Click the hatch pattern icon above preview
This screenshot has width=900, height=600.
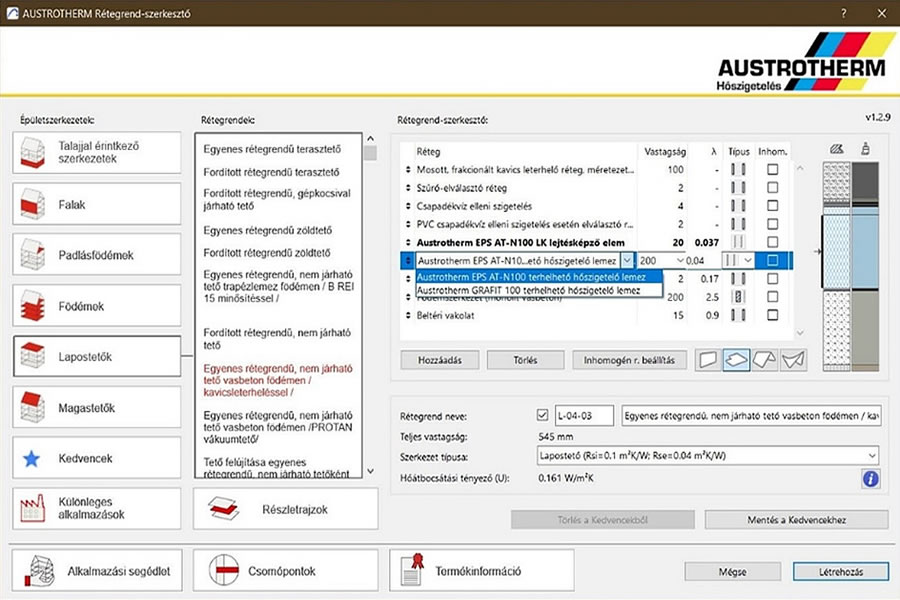click(x=836, y=149)
